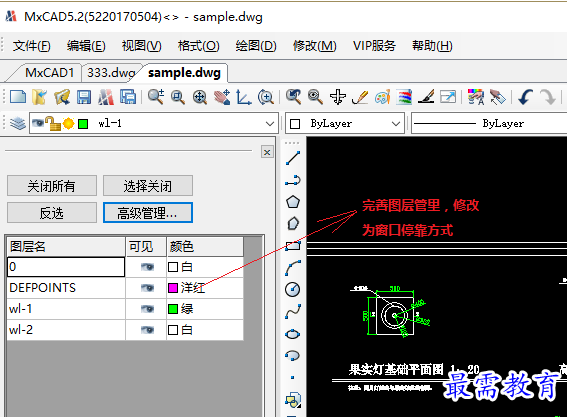Close the layer panel with X

point(267,152)
